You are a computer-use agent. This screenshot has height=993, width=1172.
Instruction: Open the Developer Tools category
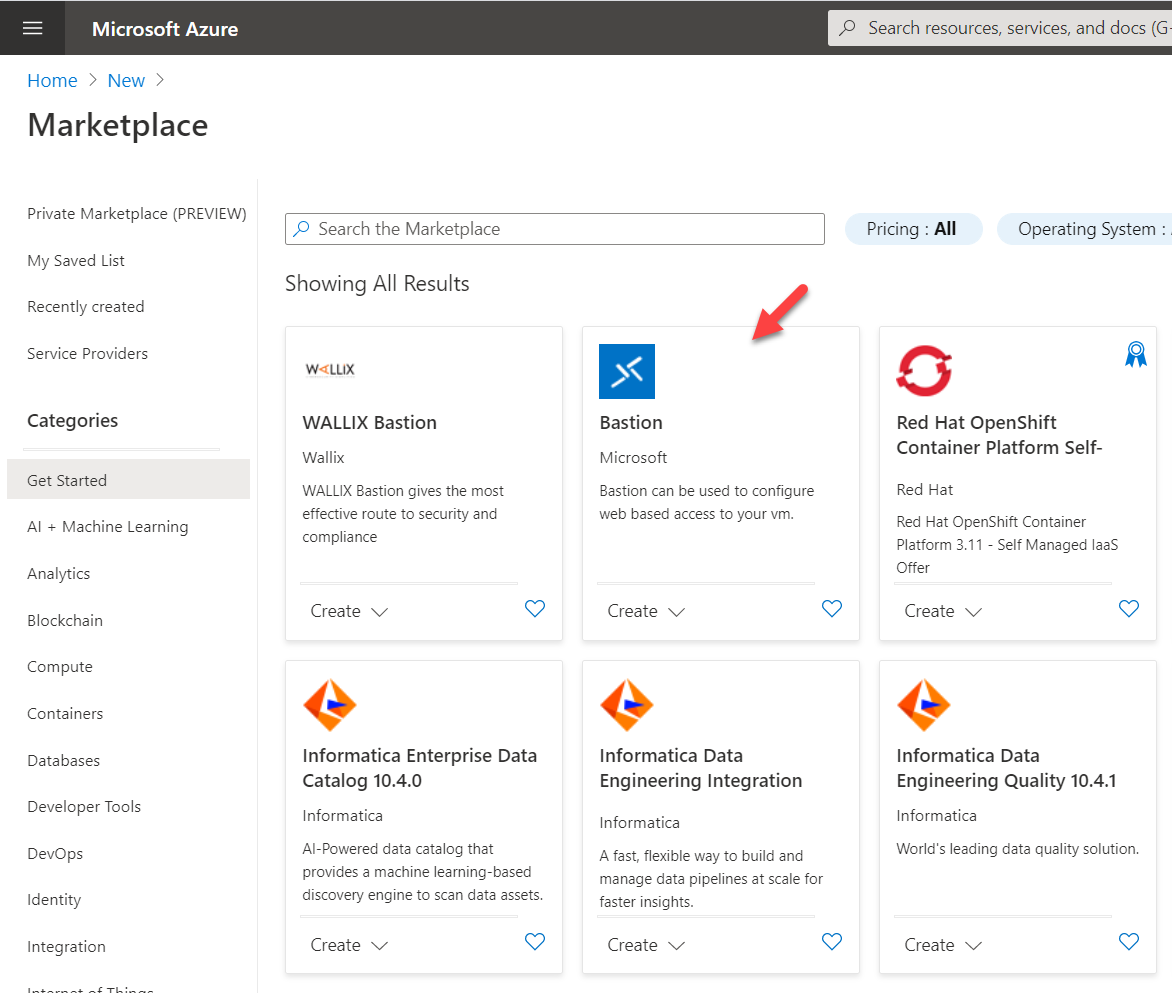click(84, 807)
